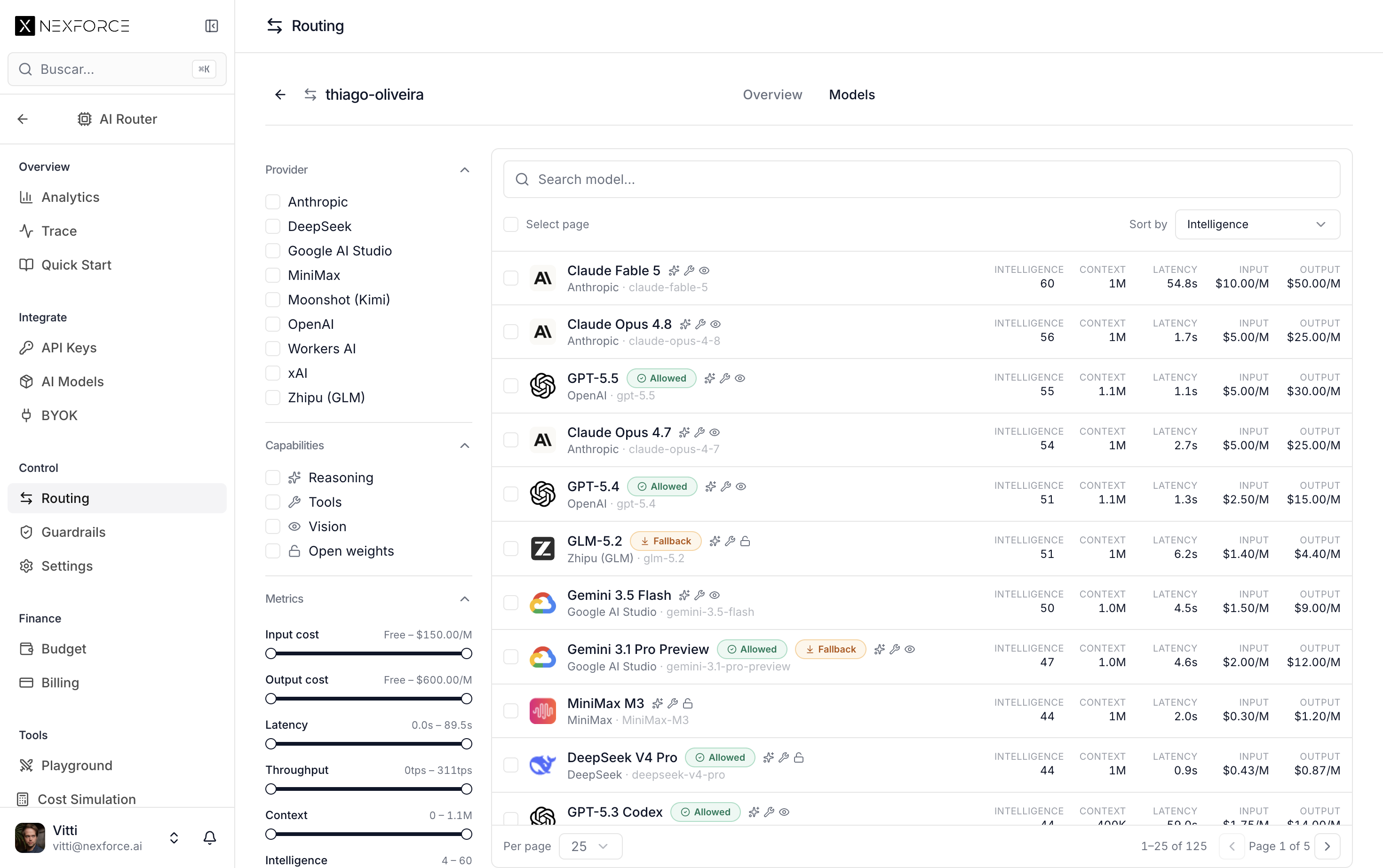
Task: Open the Guardrails sidebar item
Action: click(x=117, y=532)
